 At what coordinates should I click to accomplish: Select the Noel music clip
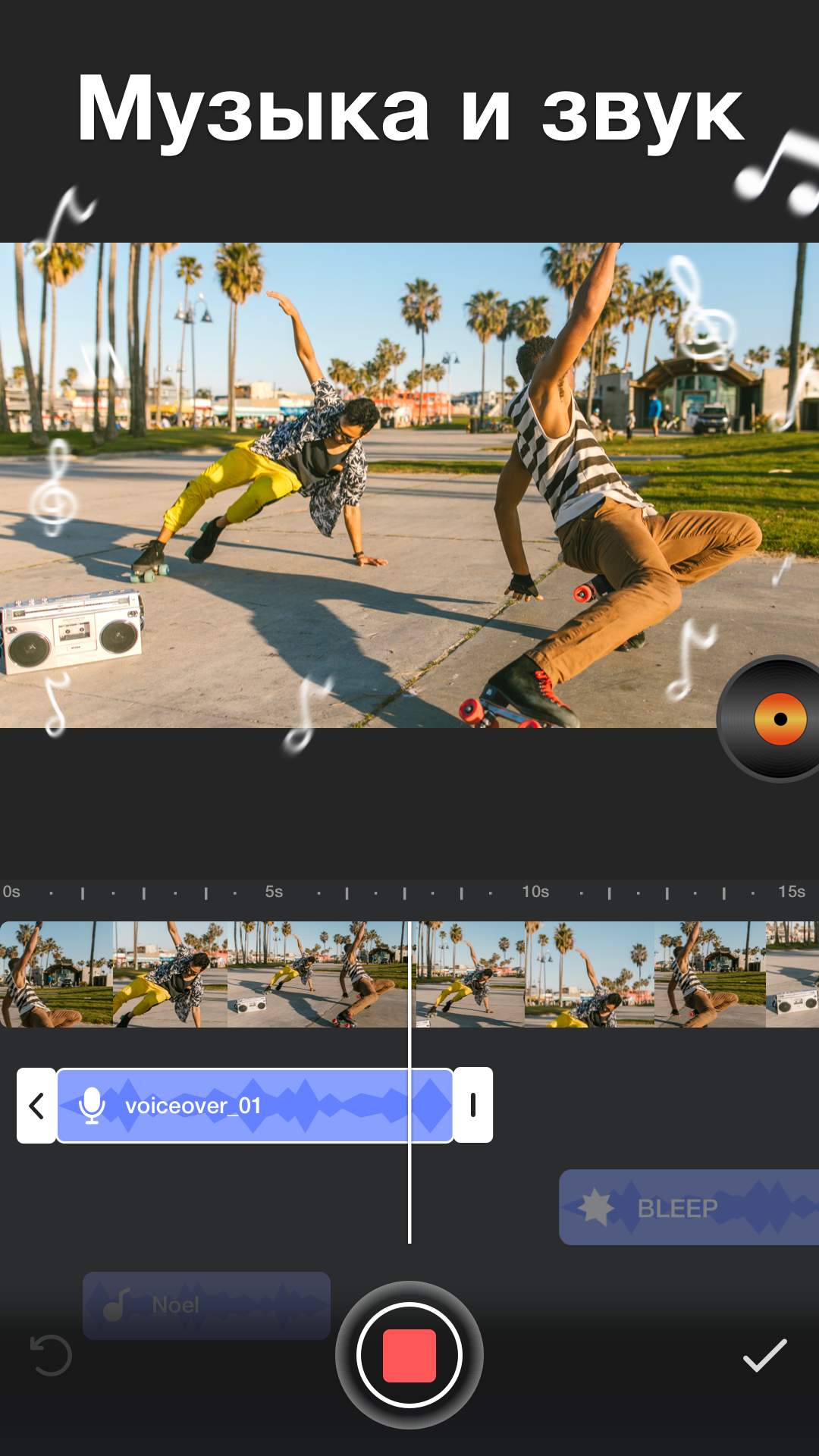(x=206, y=1306)
